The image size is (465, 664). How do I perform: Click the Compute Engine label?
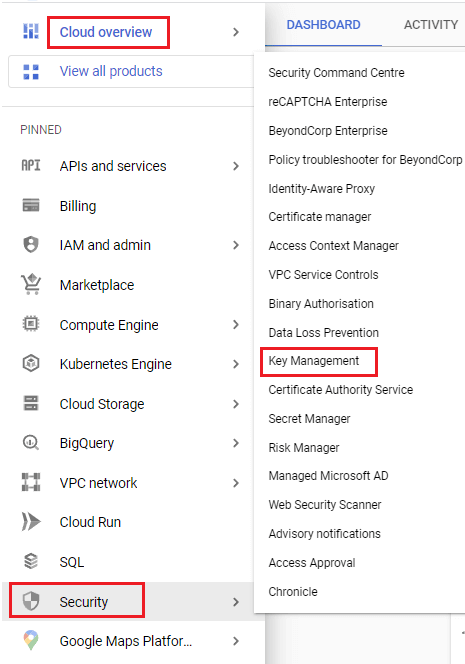[109, 325]
